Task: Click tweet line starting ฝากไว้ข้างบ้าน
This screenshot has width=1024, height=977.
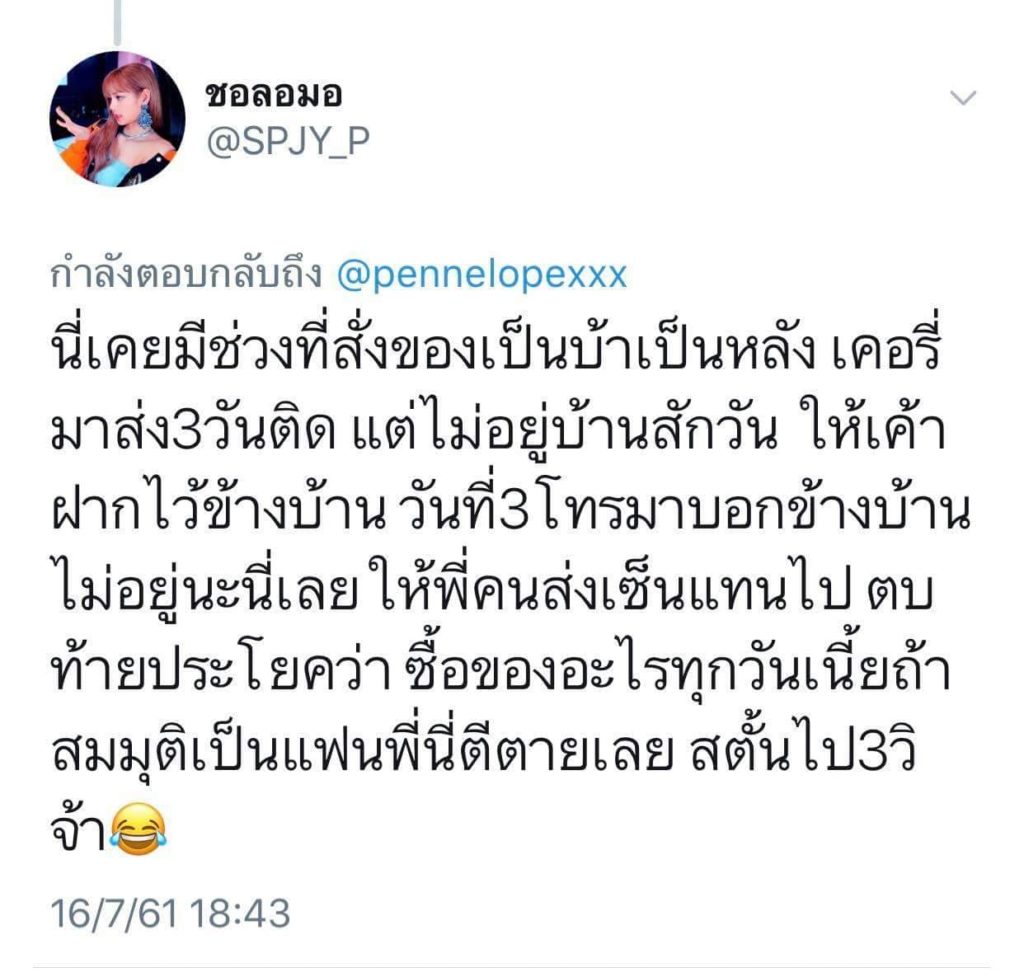Action: click(510, 510)
